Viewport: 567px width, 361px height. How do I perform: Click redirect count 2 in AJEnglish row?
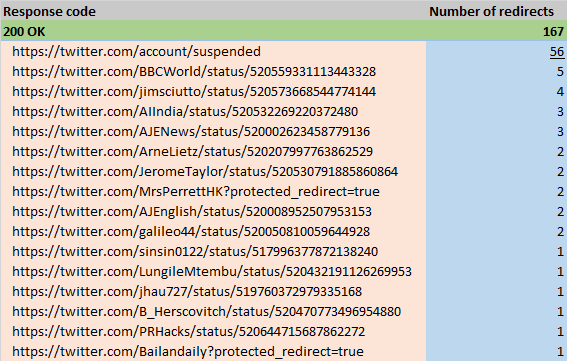pos(560,211)
